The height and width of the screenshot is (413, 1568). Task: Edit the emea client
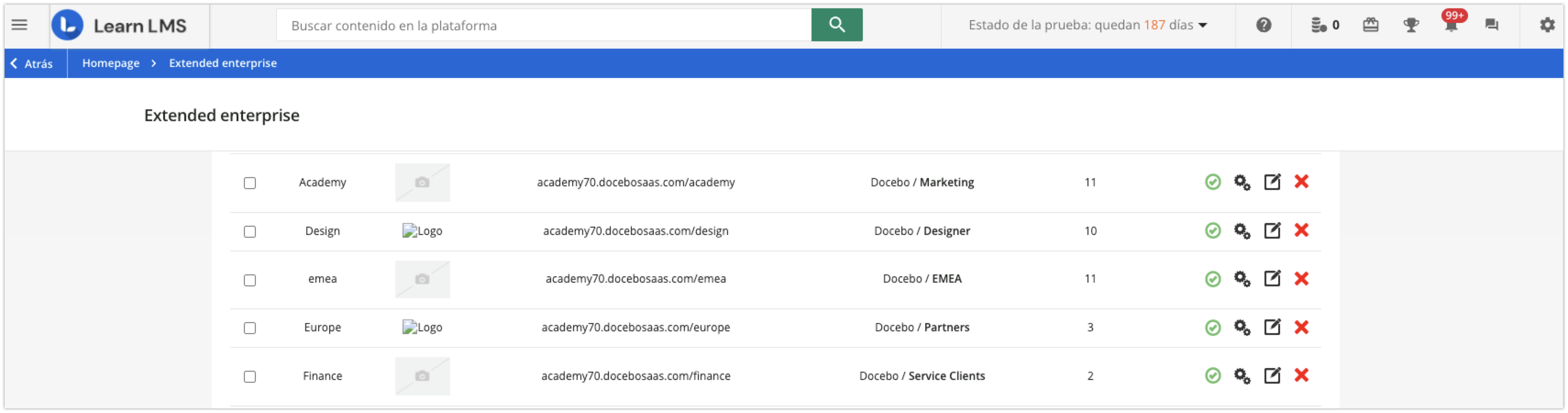coord(1272,279)
